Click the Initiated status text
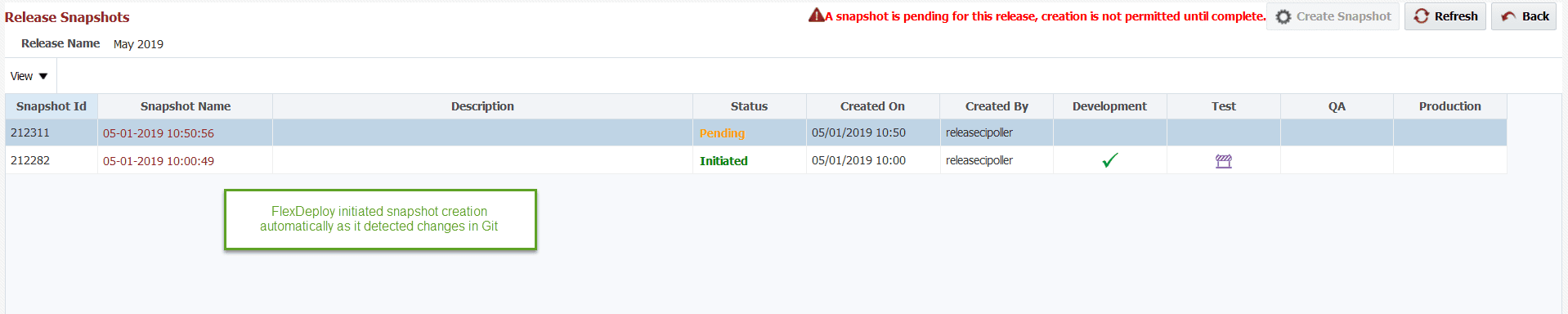Screen dimensions: 1568x314 (724, 161)
